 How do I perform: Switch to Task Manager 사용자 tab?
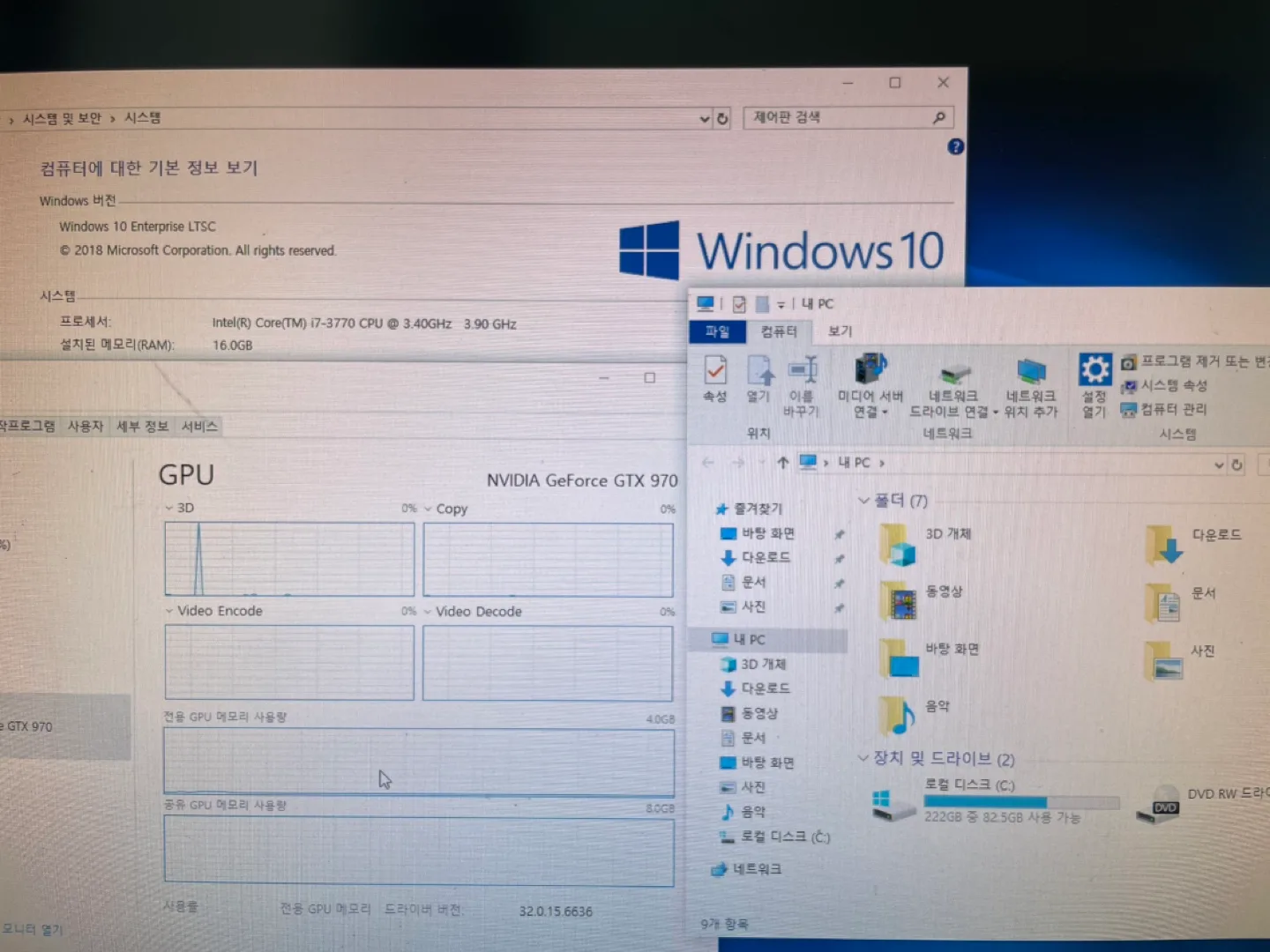86,426
